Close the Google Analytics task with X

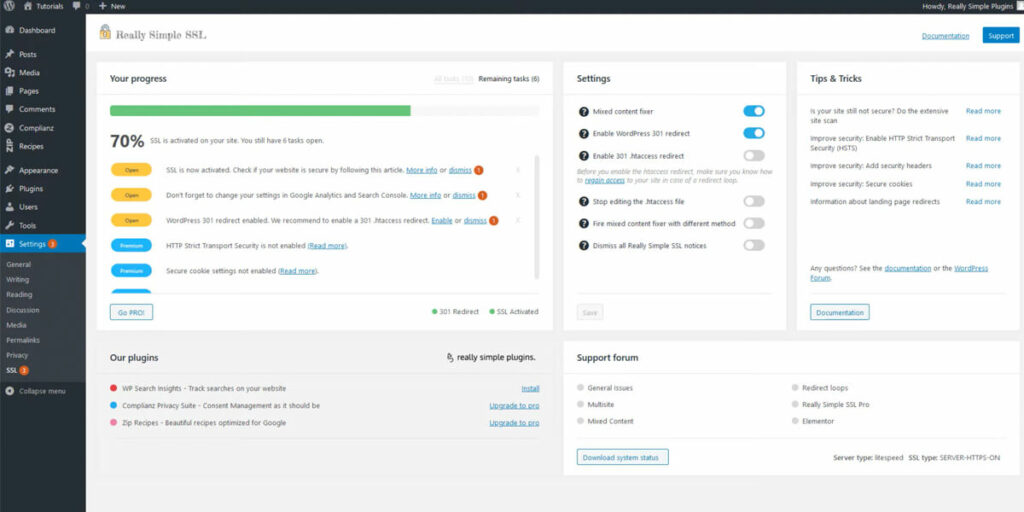pos(518,195)
